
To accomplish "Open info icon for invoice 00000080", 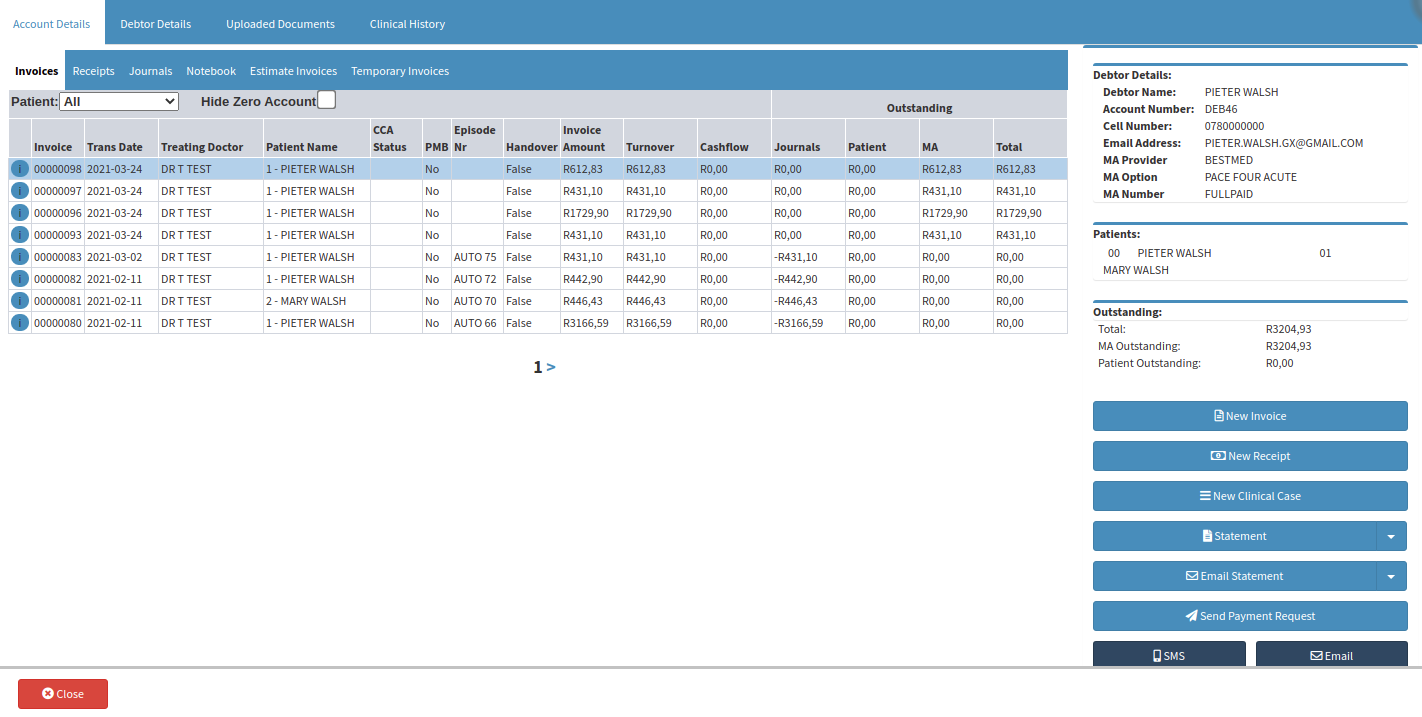I will 20,323.
